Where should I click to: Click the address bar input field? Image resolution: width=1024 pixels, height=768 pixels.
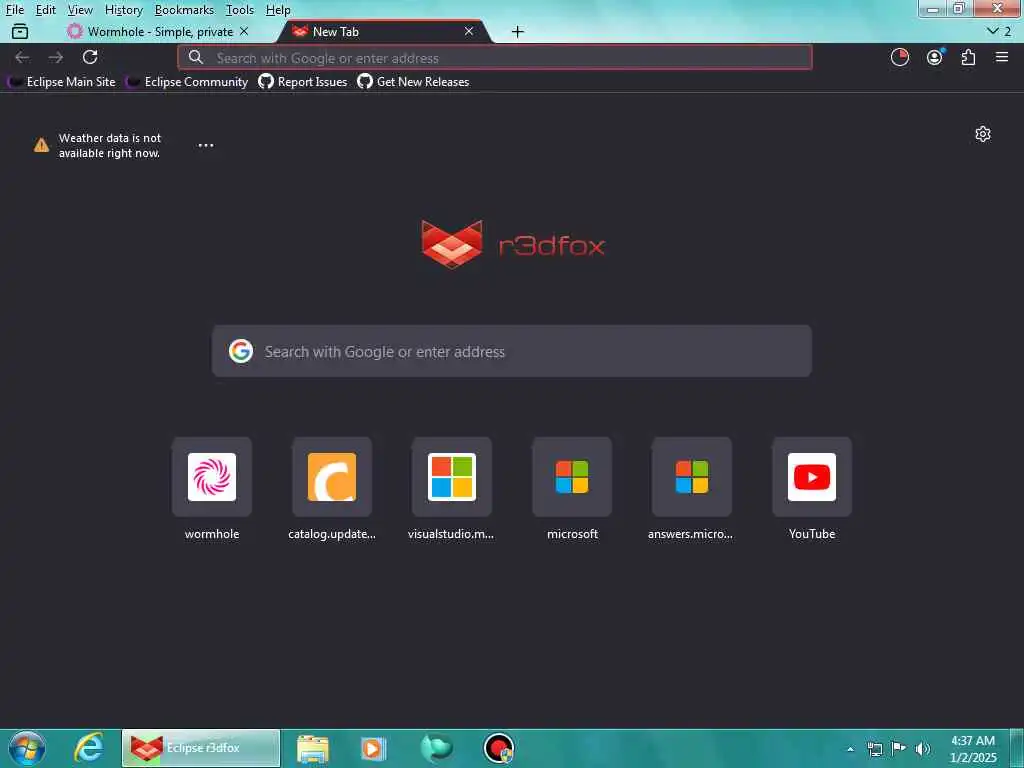click(x=495, y=57)
